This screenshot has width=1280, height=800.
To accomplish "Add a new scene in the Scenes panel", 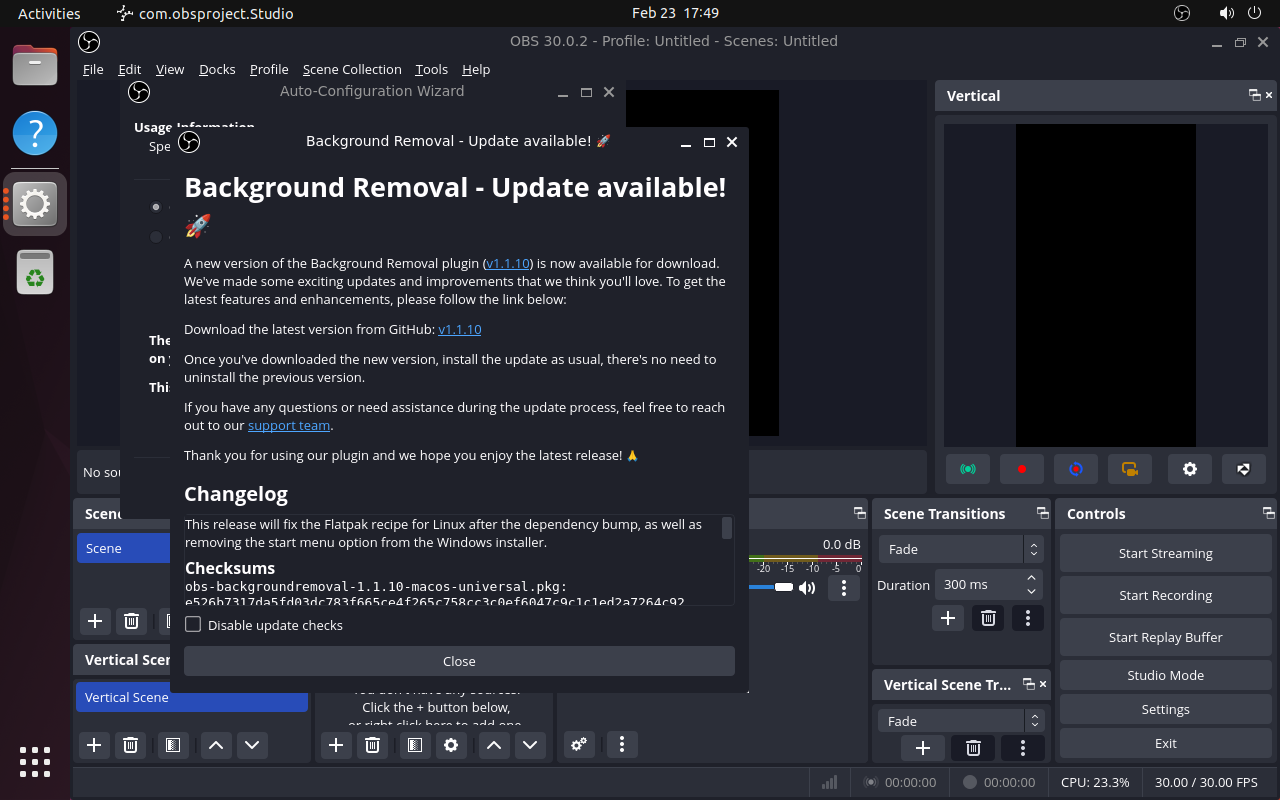I will click(95, 621).
